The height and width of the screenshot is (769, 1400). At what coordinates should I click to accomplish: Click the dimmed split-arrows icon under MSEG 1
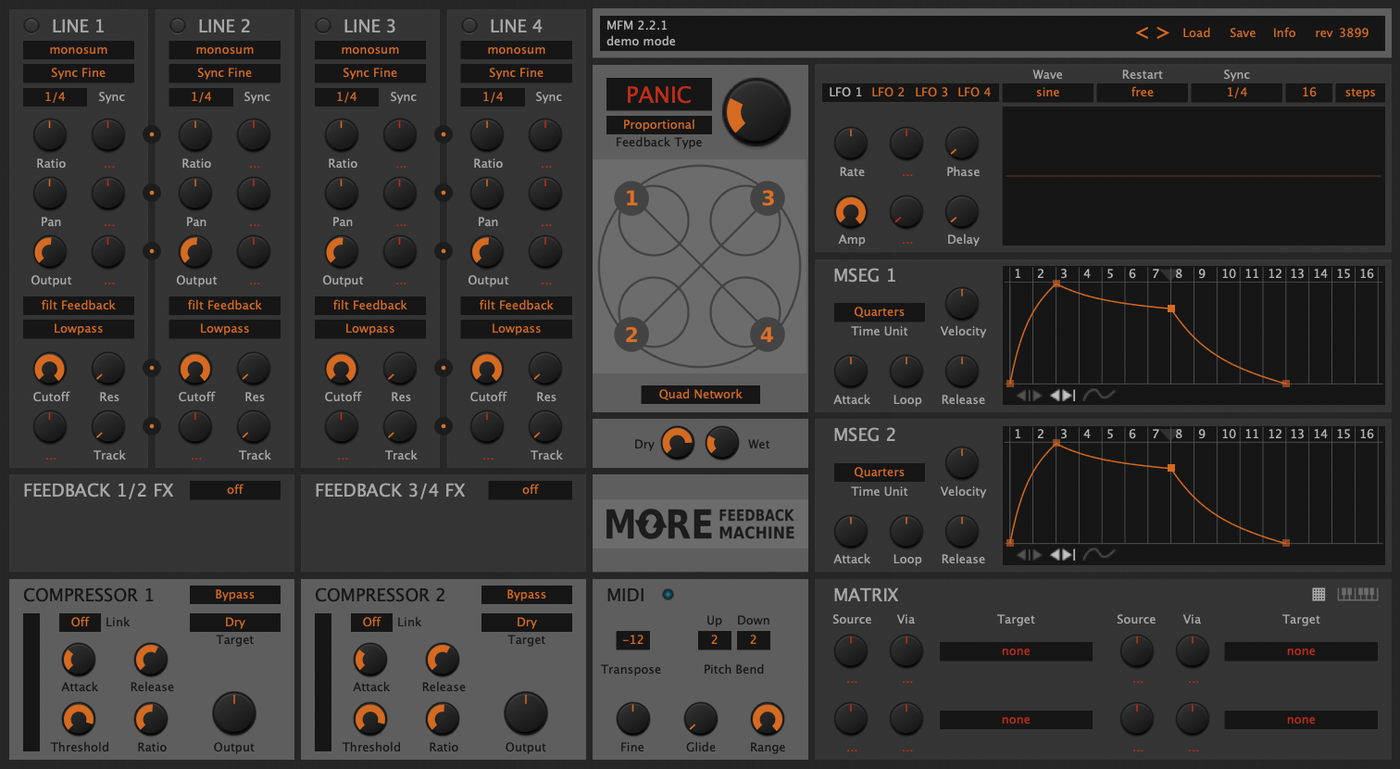click(1029, 395)
